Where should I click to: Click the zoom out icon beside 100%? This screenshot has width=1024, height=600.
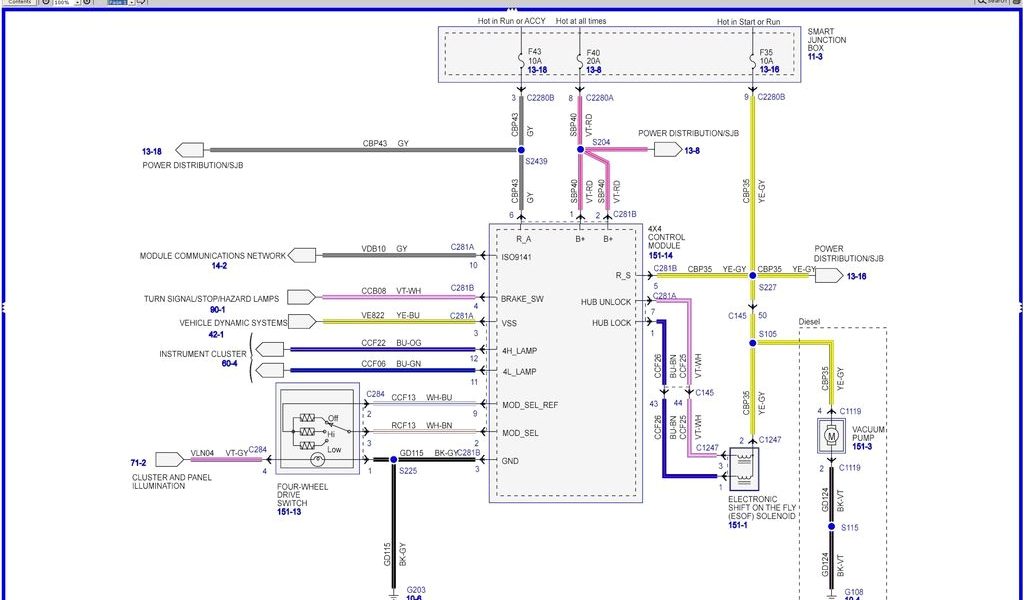[46, 3]
